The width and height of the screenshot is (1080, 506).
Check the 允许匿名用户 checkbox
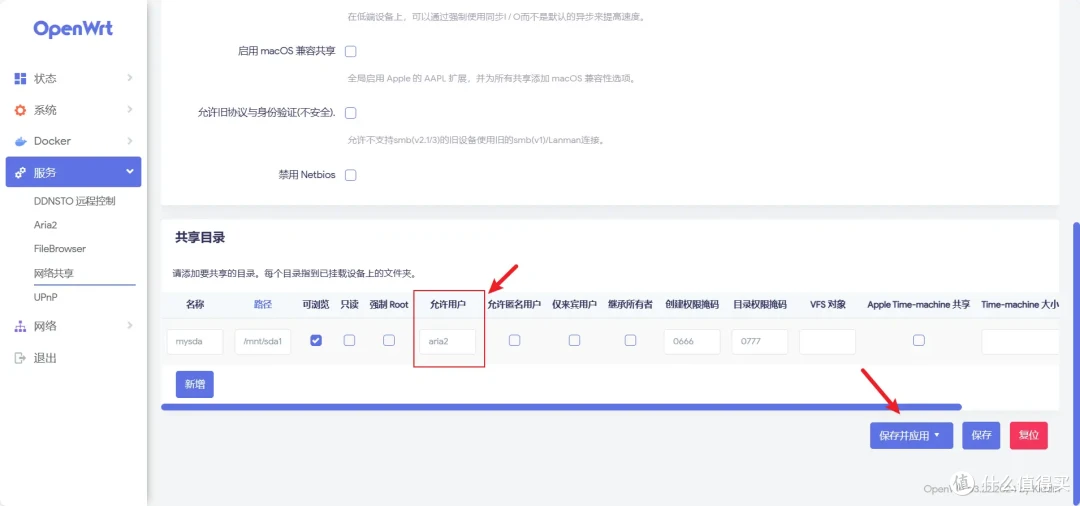515,340
